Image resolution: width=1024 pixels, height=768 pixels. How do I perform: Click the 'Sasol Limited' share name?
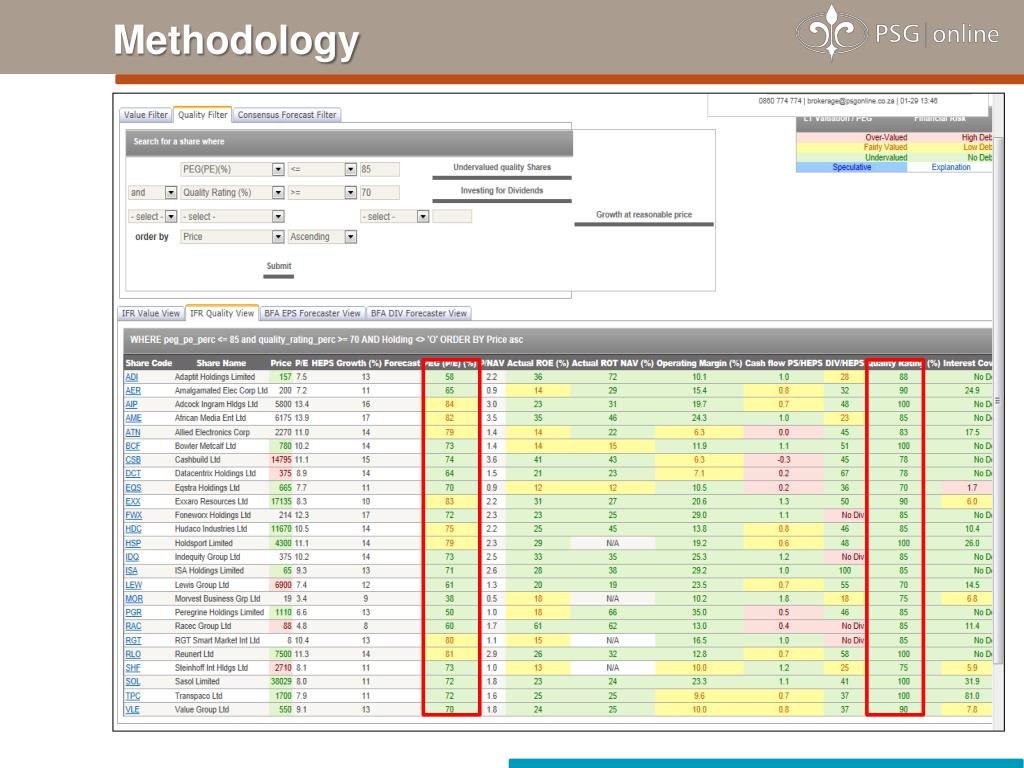coord(197,682)
